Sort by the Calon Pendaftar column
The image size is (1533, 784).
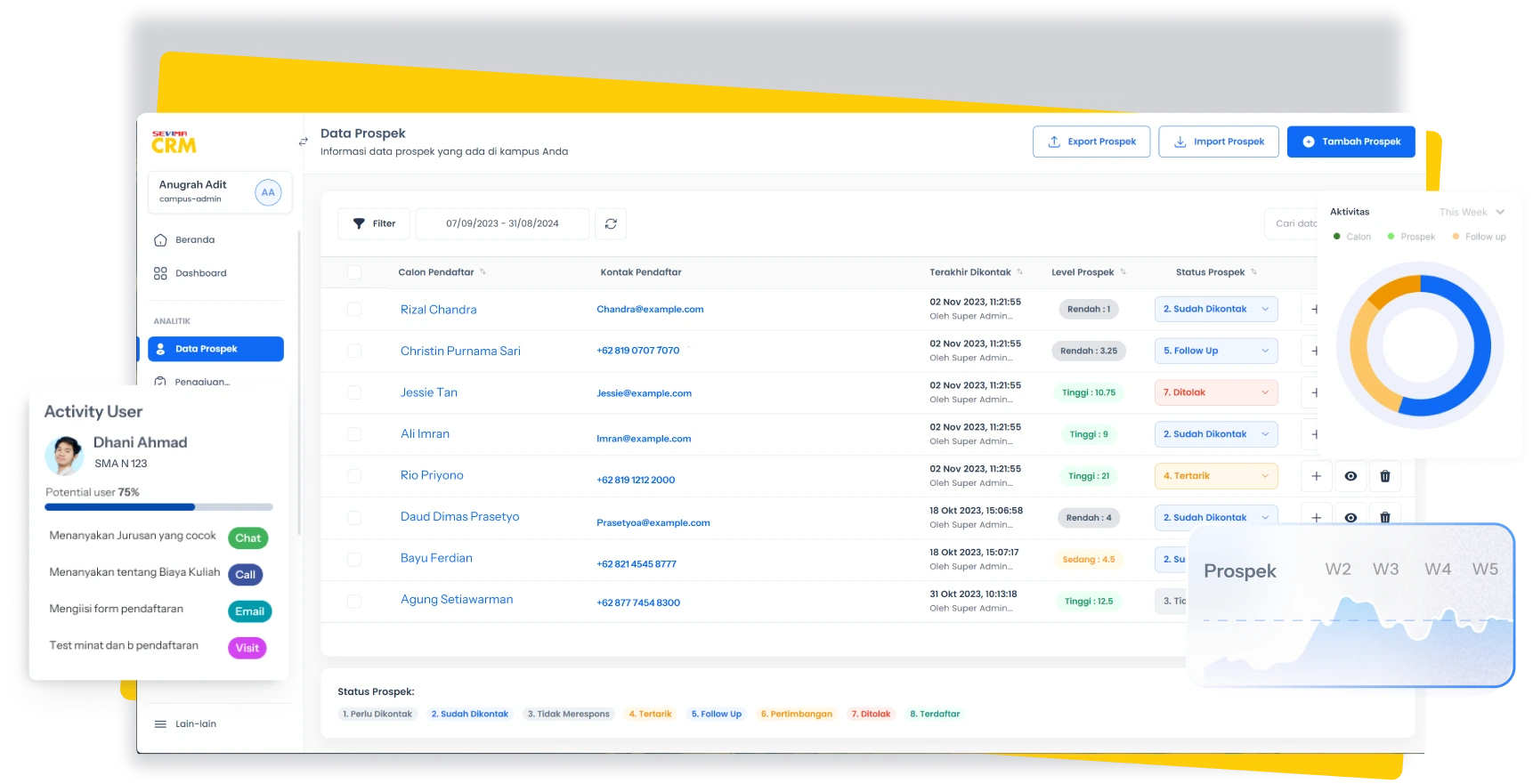(x=483, y=272)
